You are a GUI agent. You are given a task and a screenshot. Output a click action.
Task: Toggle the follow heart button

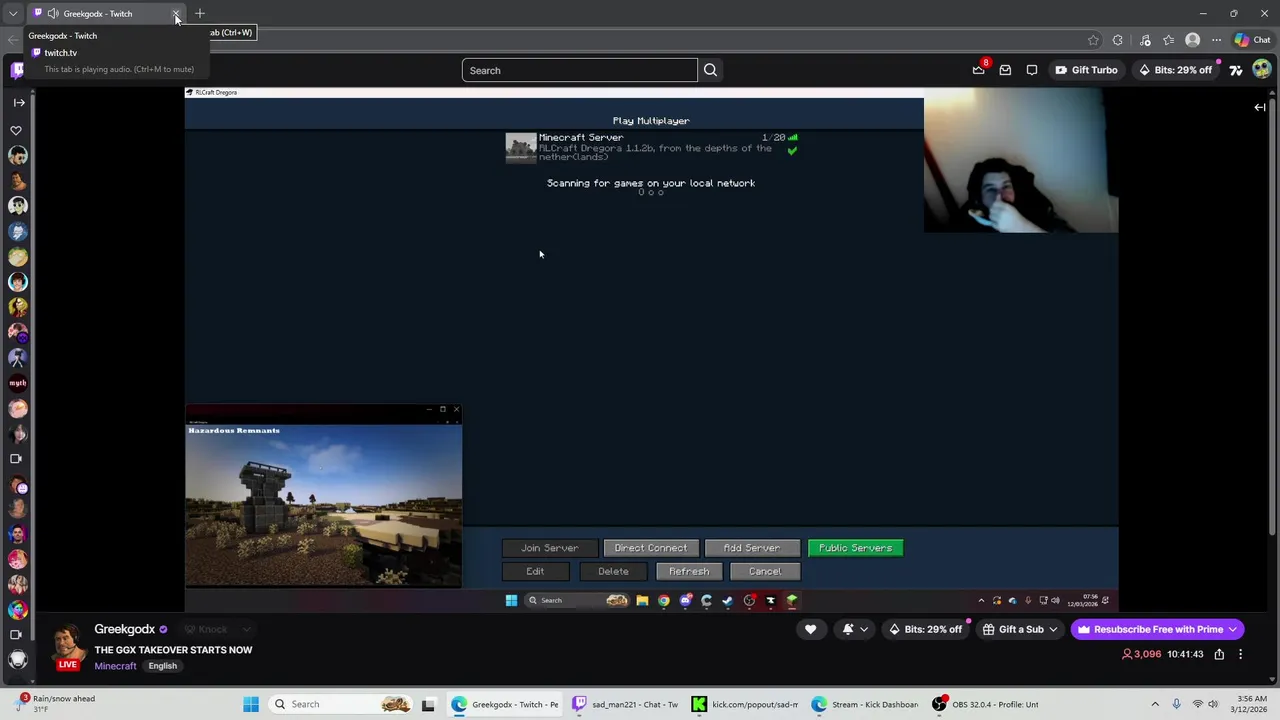tap(810, 629)
